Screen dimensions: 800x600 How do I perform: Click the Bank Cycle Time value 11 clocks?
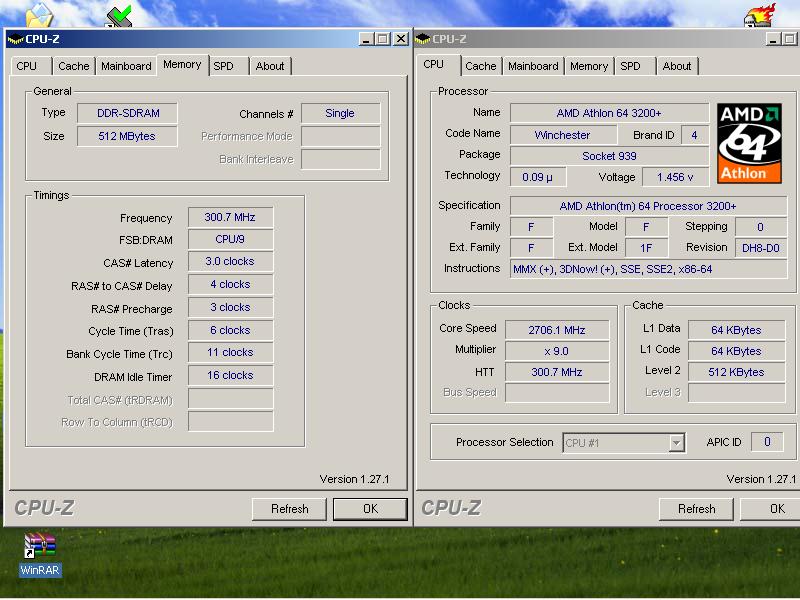tap(231, 353)
